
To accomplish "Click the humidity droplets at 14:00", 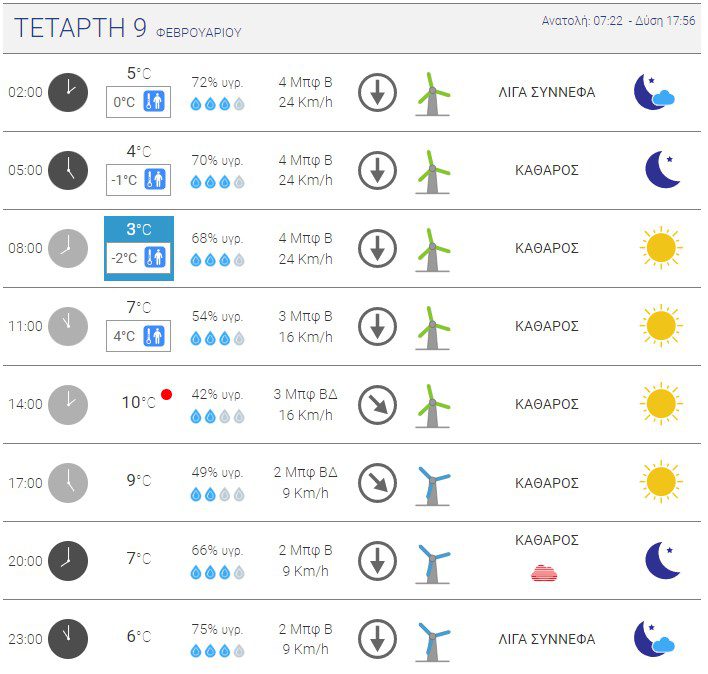I will tap(218, 416).
